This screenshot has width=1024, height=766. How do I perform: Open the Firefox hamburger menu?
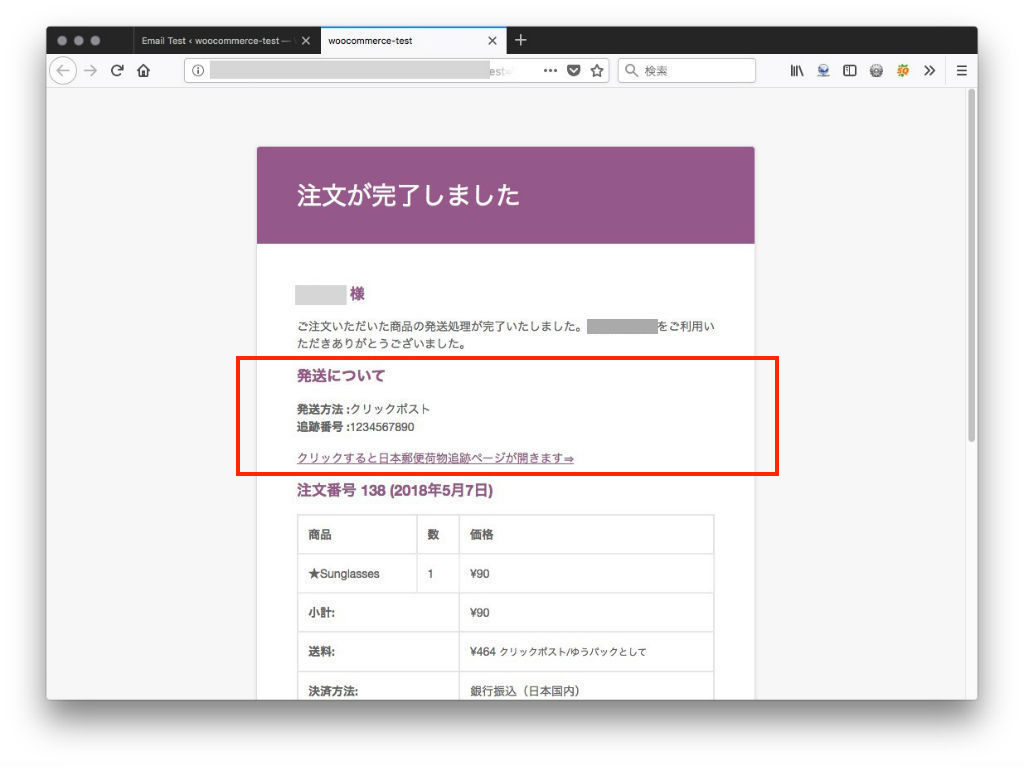[961, 71]
